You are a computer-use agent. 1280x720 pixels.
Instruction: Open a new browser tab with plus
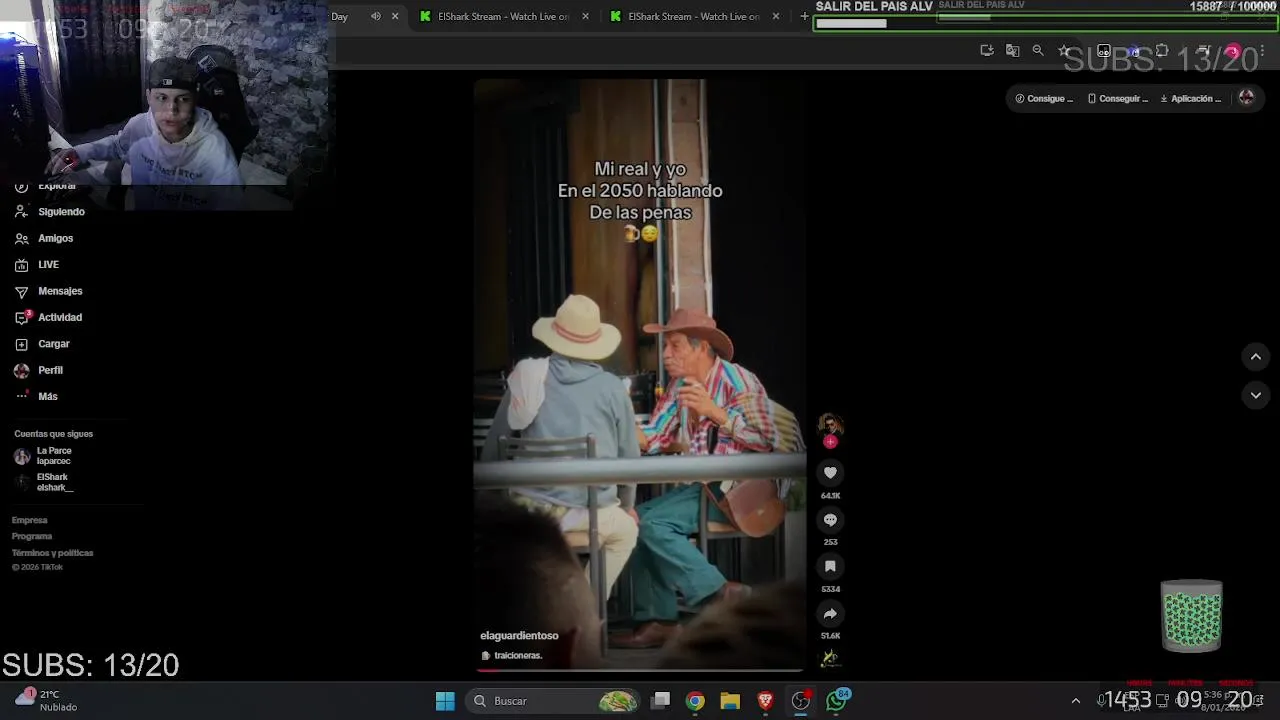pyautogui.click(x=804, y=16)
